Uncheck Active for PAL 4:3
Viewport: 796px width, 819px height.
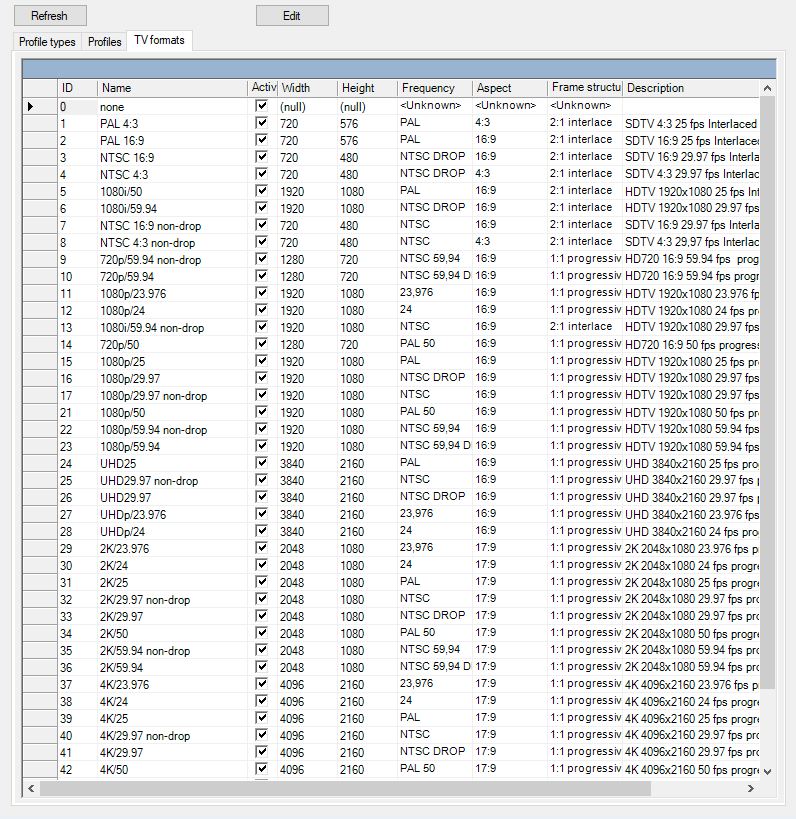pyautogui.click(x=262, y=123)
